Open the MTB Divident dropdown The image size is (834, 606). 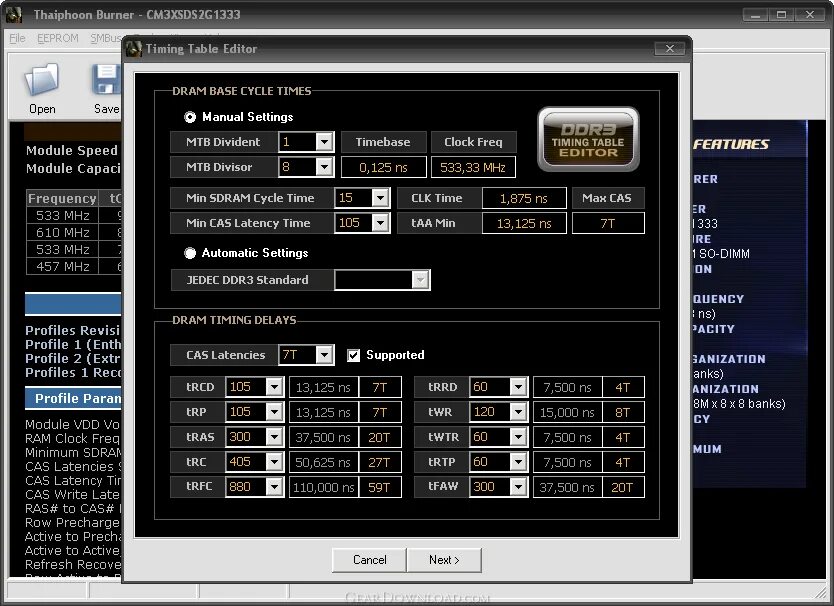click(x=324, y=142)
